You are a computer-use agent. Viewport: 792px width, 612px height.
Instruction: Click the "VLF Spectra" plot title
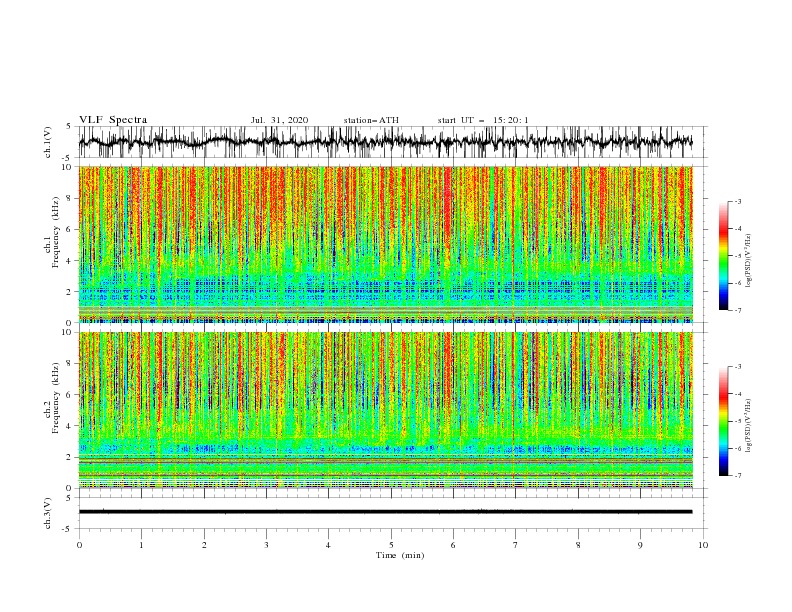pos(113,120)
